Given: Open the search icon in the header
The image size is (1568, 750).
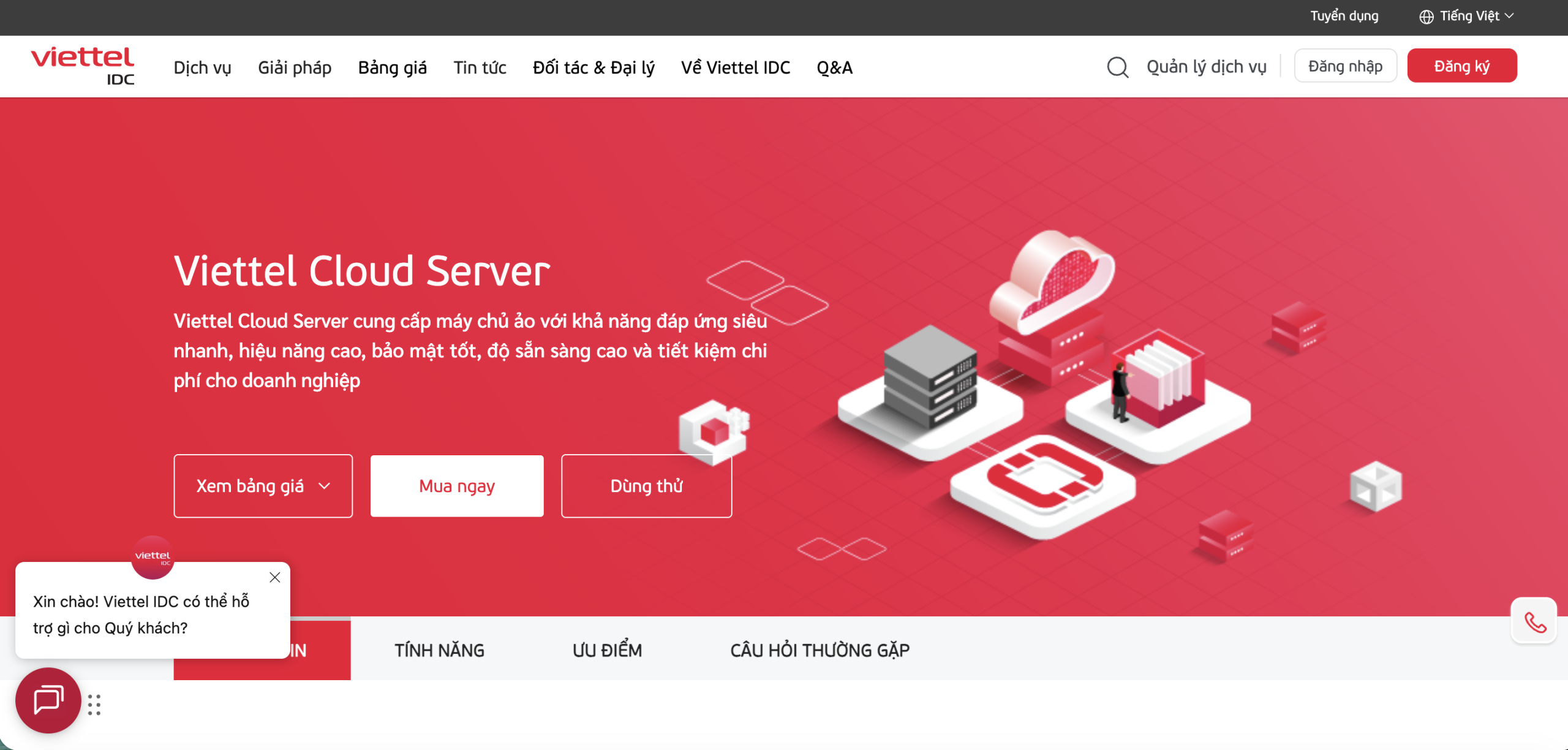Looking at the screenshot, I should tap(1117, 66).
